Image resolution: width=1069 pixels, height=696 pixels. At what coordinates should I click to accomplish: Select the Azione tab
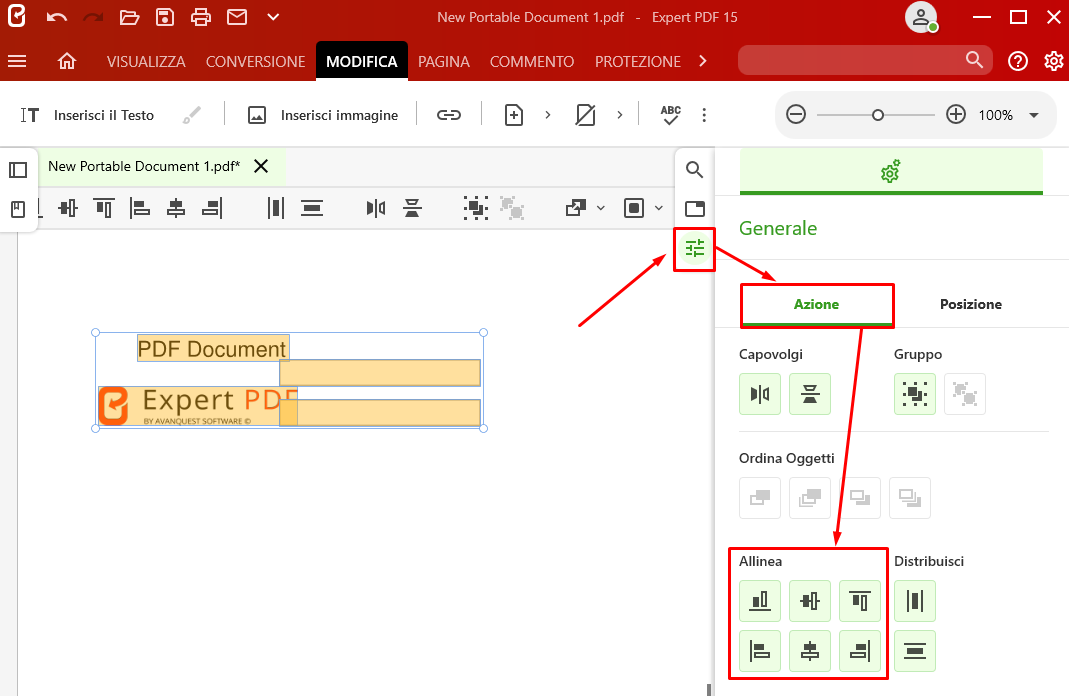[x=817, y=304]
